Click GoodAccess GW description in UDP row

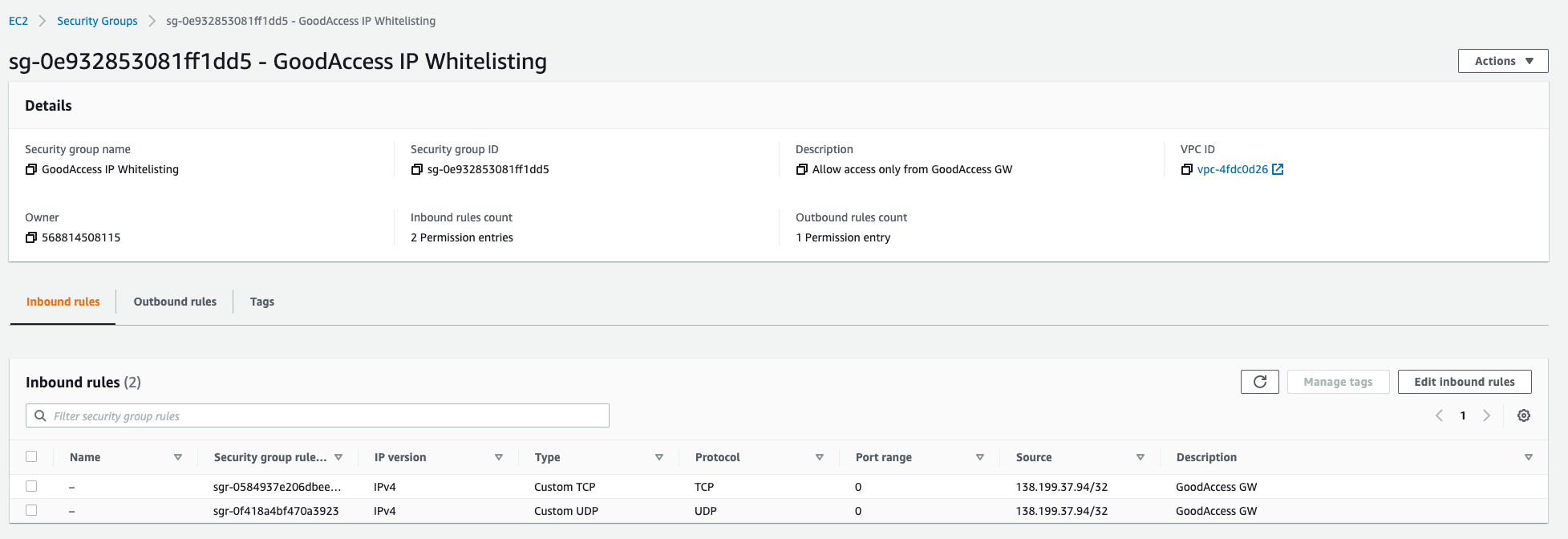[1217, 511]
